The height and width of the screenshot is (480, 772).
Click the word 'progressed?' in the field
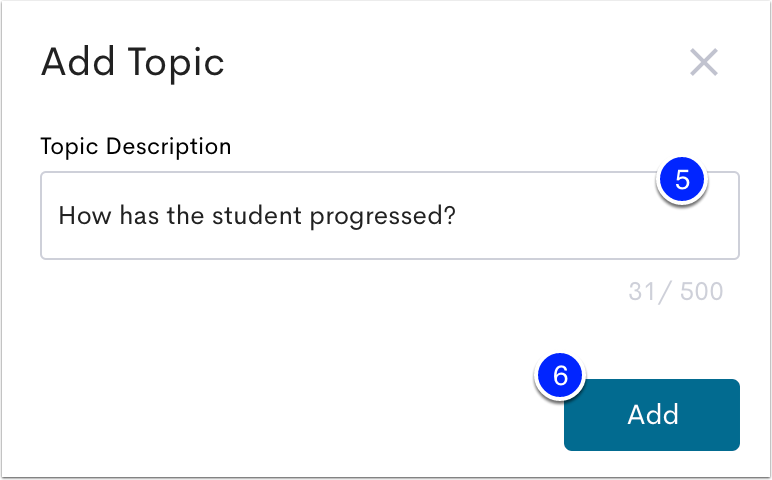(383, 217)
